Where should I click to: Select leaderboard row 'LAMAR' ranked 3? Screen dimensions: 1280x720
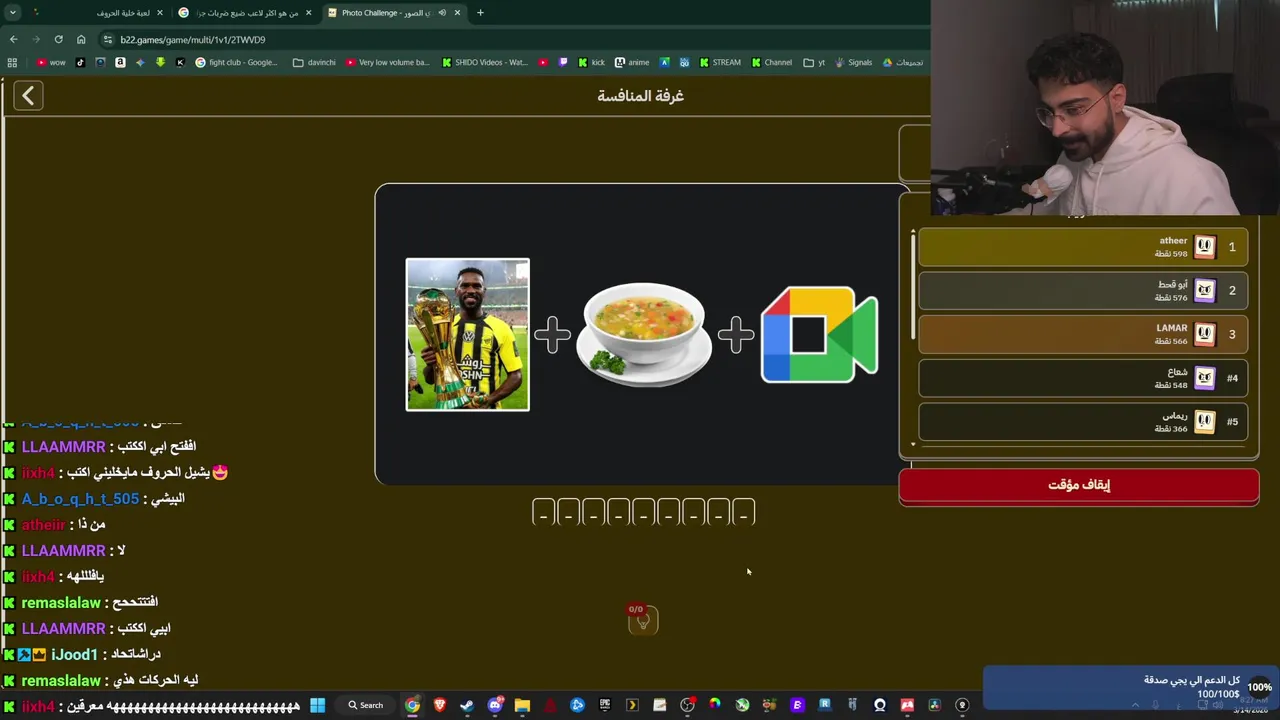click(1083, 334)
